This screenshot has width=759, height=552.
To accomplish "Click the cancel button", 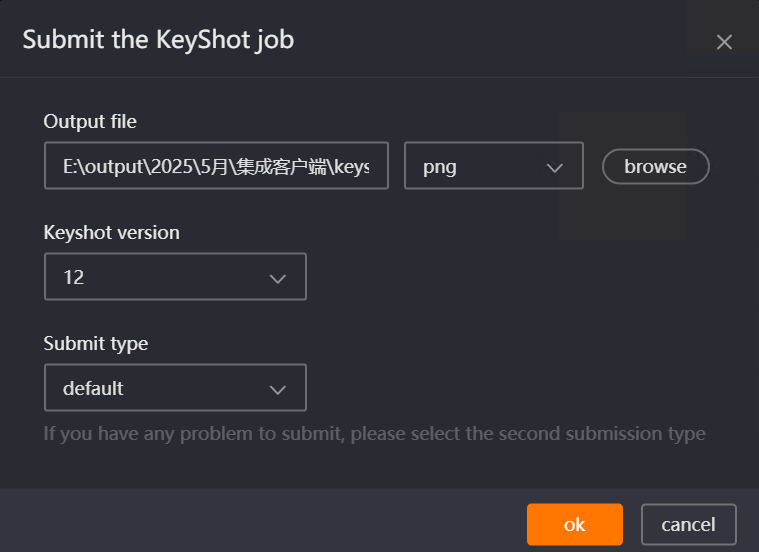I will point(688,524).
